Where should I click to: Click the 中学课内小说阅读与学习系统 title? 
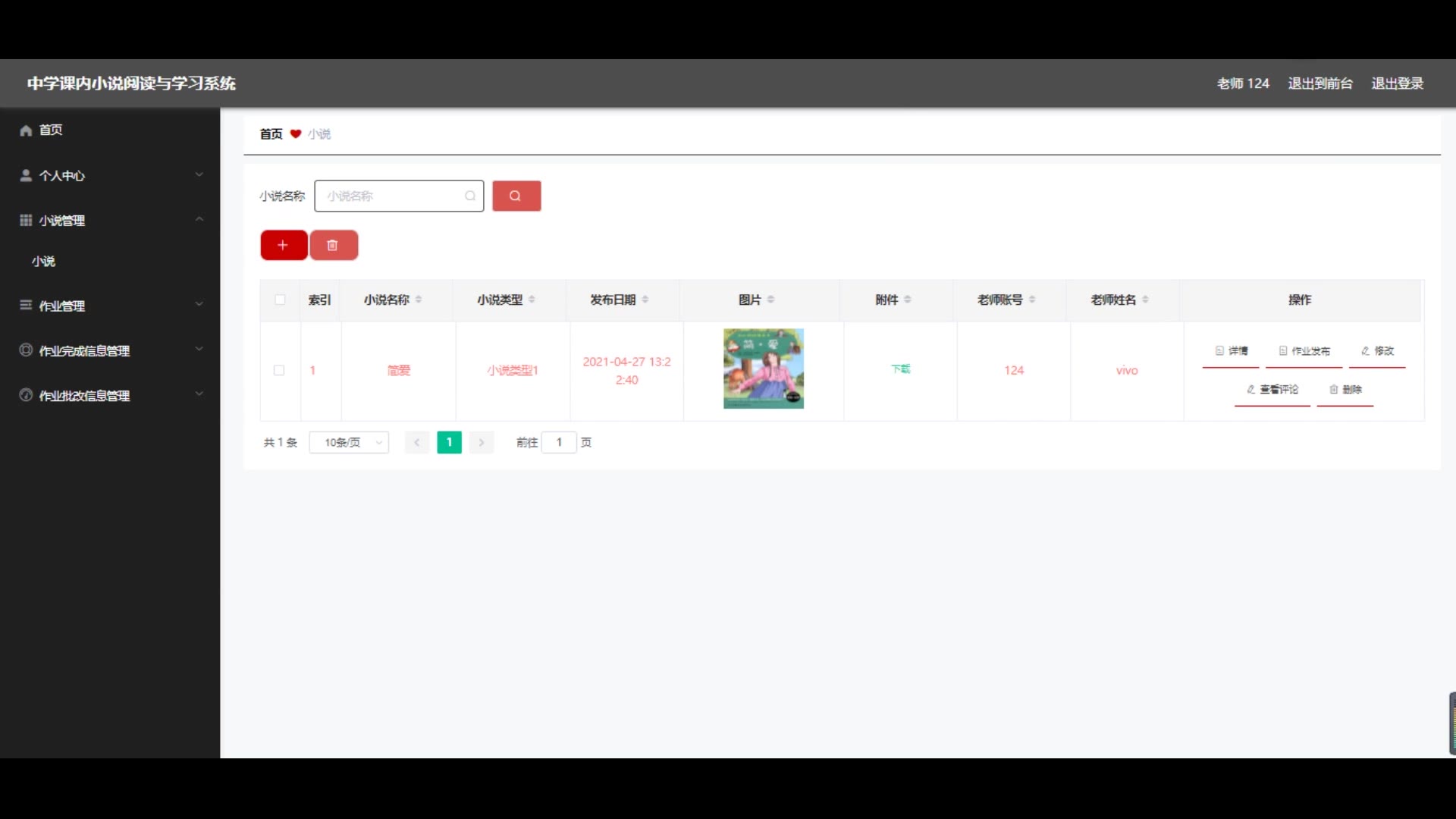click(x=131, y=83)
